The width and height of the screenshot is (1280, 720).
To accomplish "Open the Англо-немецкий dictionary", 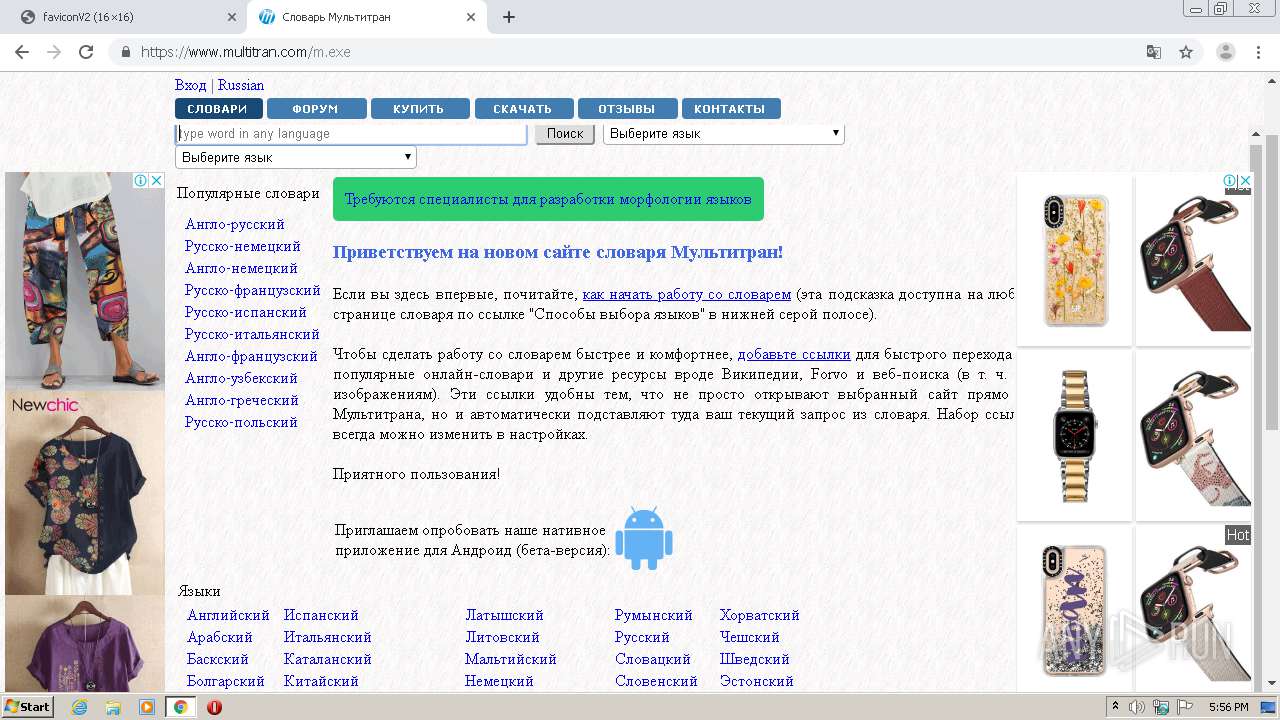I will click(241, 268).
